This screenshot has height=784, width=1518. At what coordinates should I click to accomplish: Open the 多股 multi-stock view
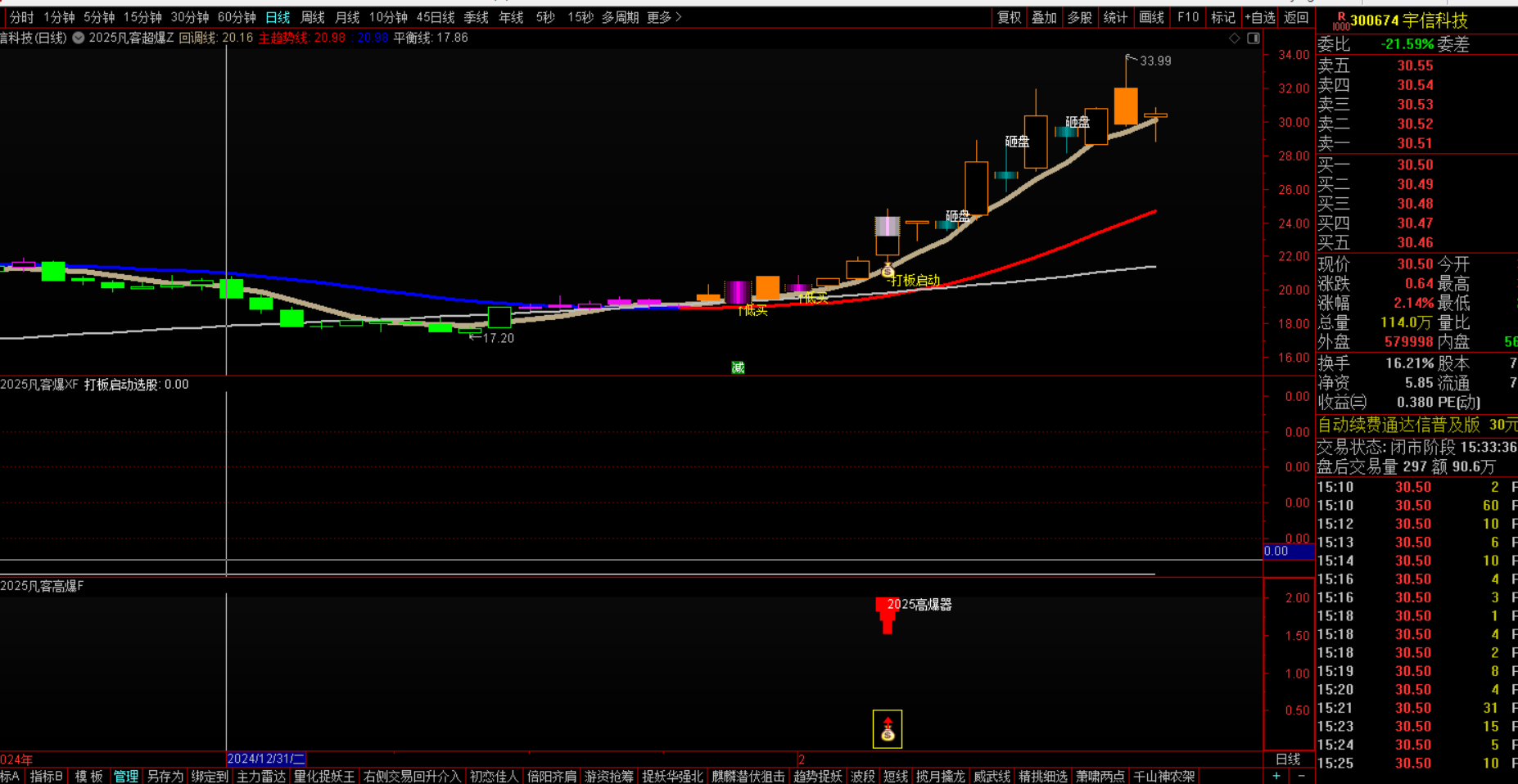tap(1080, 17)
